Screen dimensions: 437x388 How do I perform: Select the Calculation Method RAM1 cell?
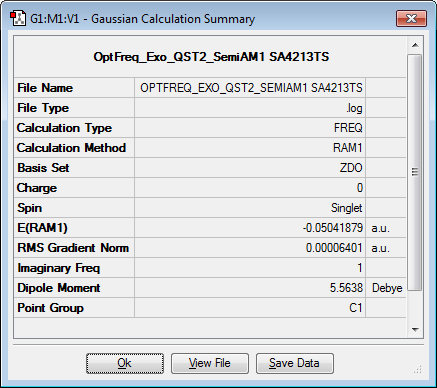click(250, 148)
